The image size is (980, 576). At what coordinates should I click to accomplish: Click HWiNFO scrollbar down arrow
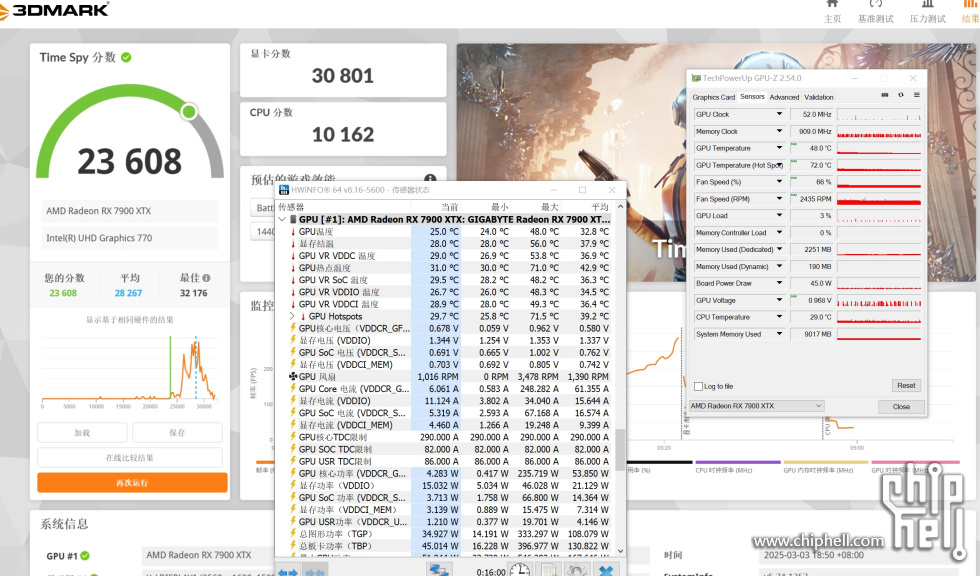tap(620, 550)
